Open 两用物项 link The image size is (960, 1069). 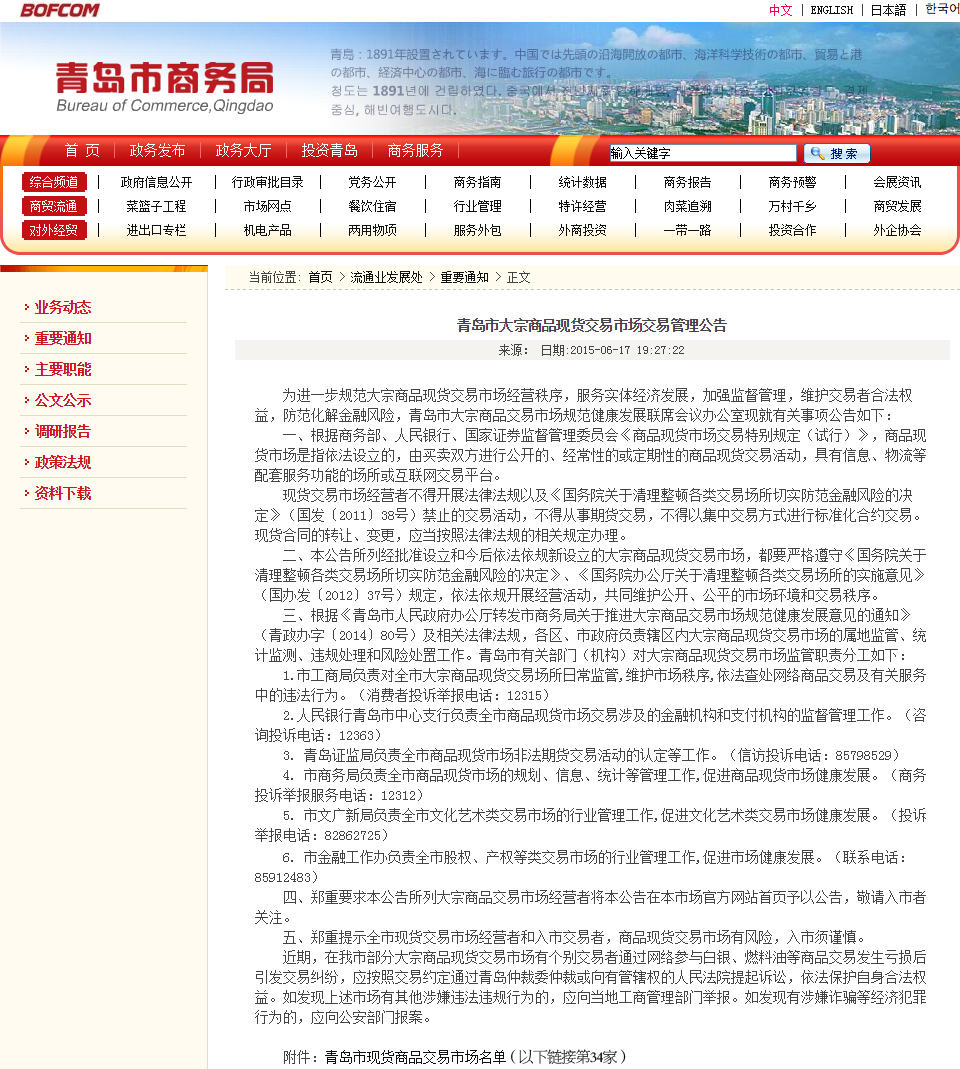(372, 230)
